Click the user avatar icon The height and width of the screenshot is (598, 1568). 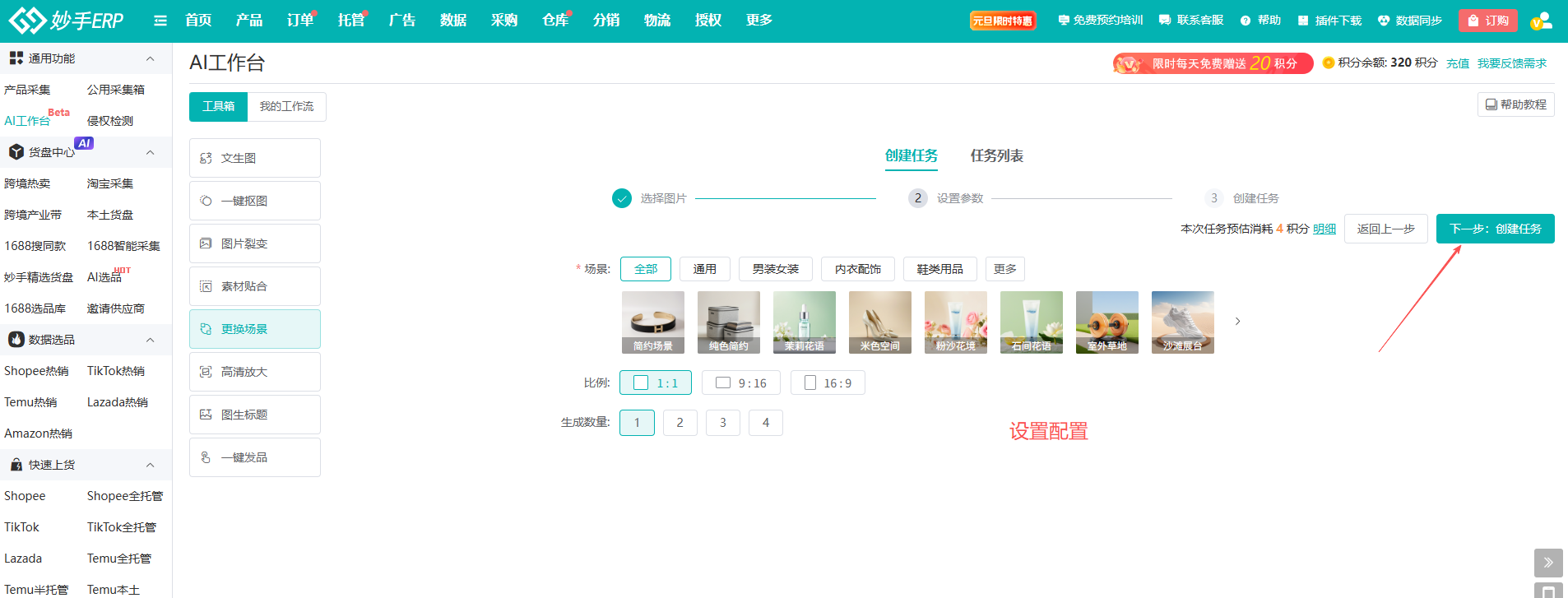(x=1540, y=21)
